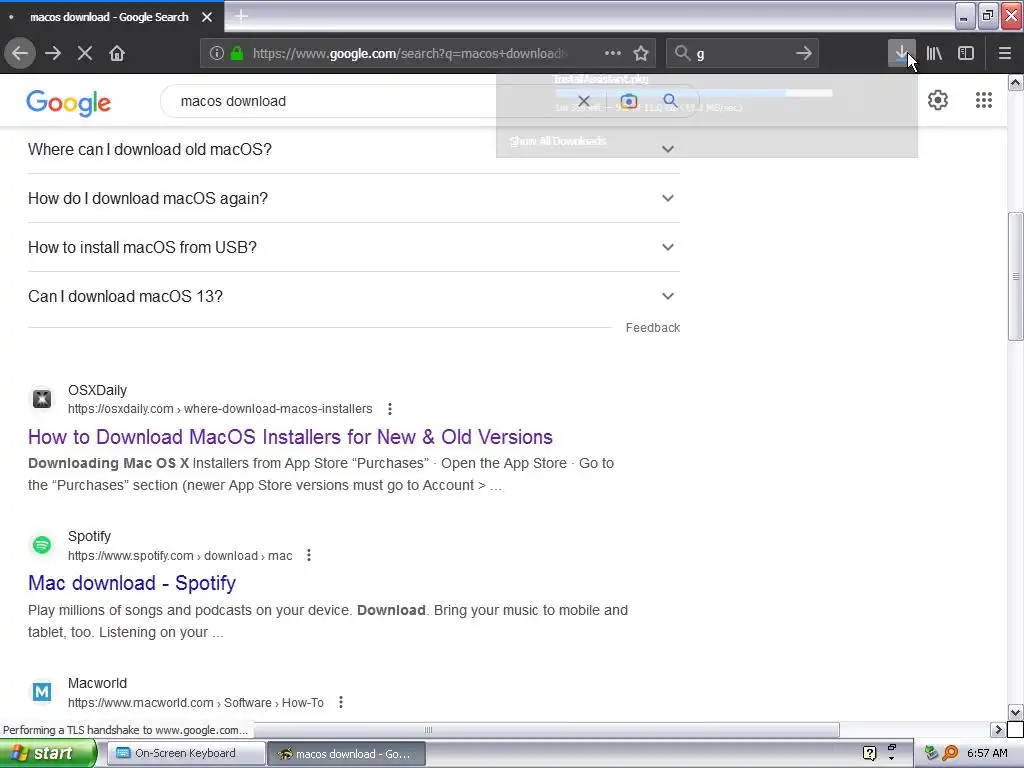Stop loading the page with X button
Image resolution: width=1024 pixels, height=768 pixels.
click(85, 54)
